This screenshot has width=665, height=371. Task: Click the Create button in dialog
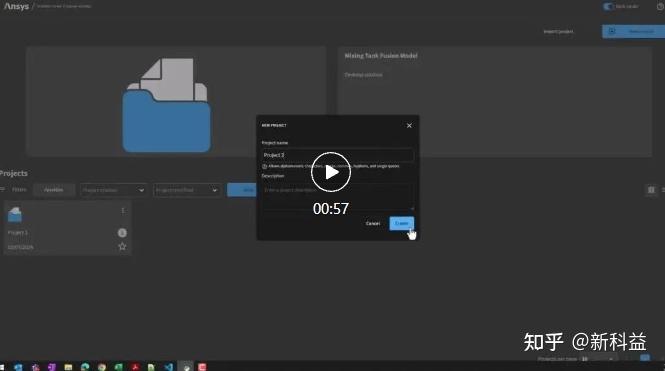[x=402, y=223]
